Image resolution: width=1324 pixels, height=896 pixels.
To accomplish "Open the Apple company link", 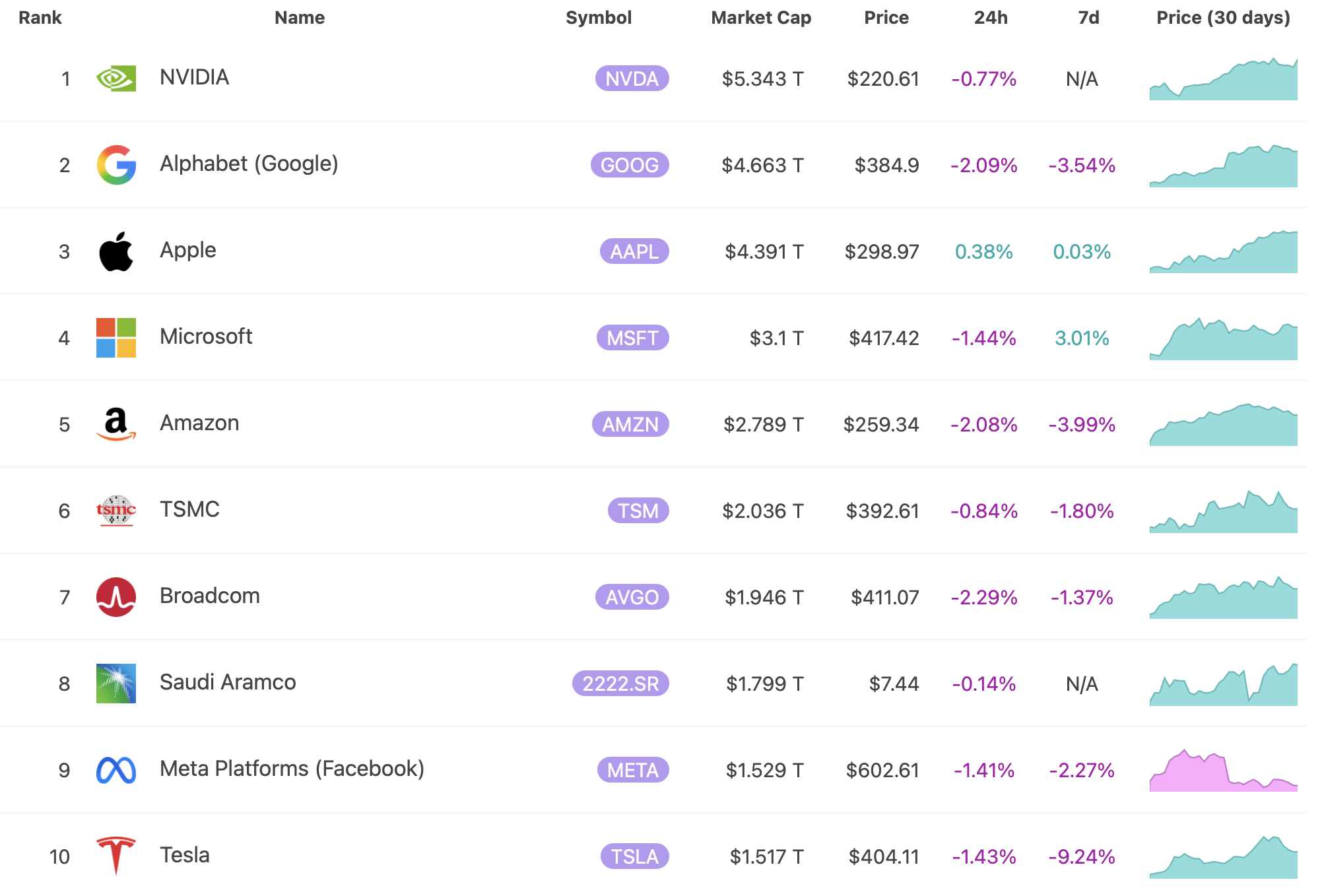I will coord(188,250).
